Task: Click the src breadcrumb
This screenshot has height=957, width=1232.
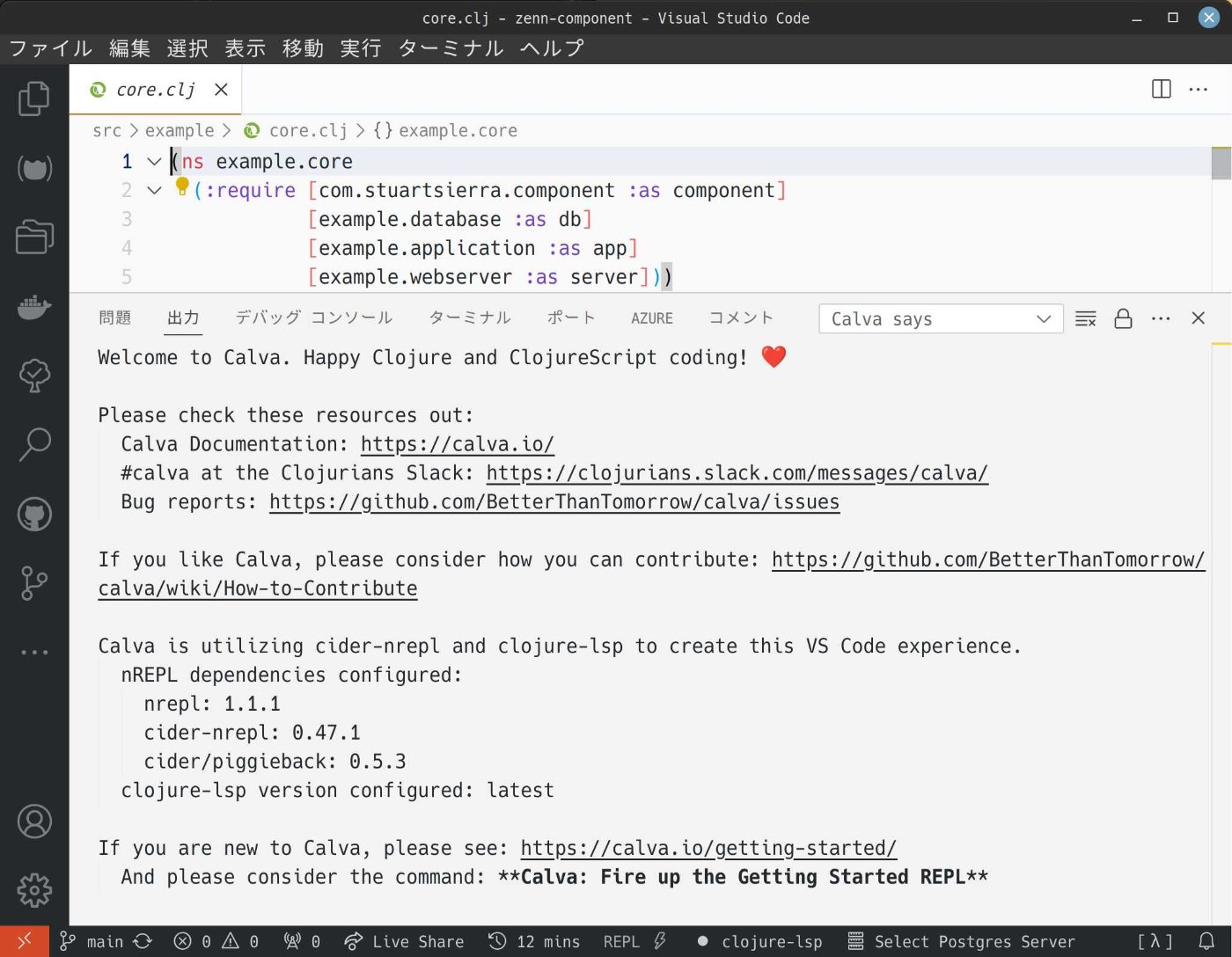Action: coord(107,130)
